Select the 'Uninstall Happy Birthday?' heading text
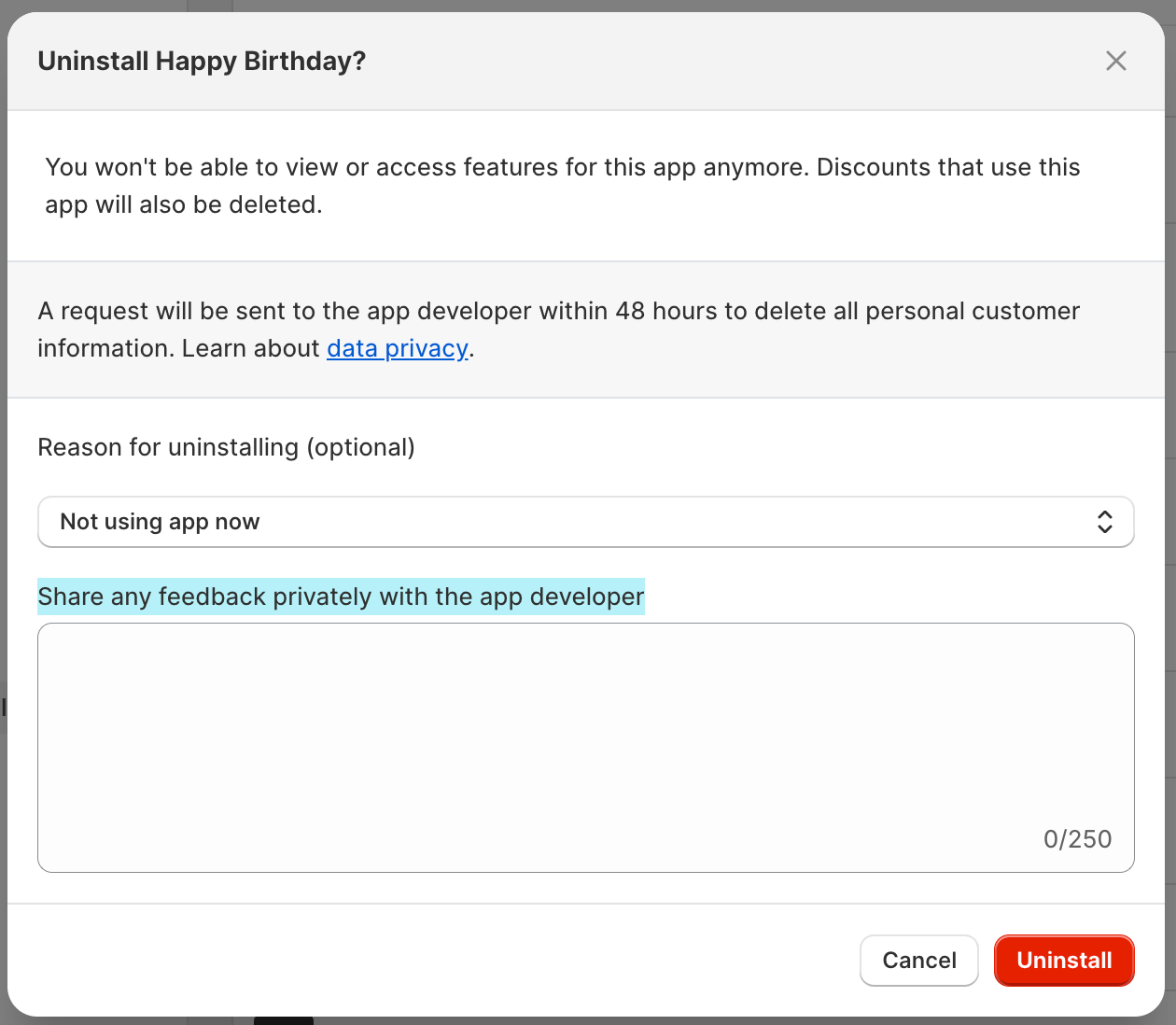 tap(202, 62)
